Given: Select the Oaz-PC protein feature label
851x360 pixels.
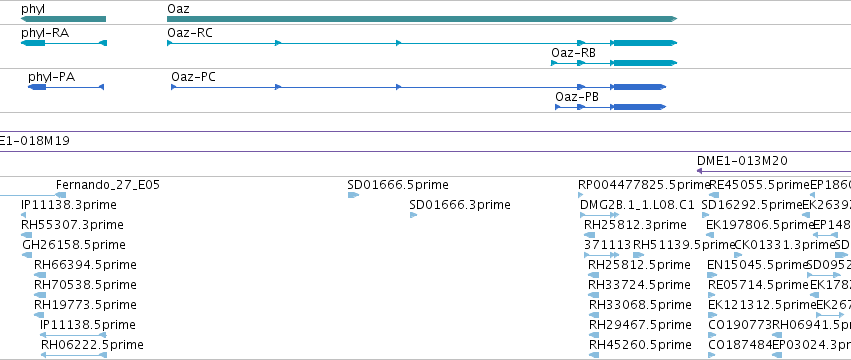Looking at the screenshot, I should pos(193,77).
